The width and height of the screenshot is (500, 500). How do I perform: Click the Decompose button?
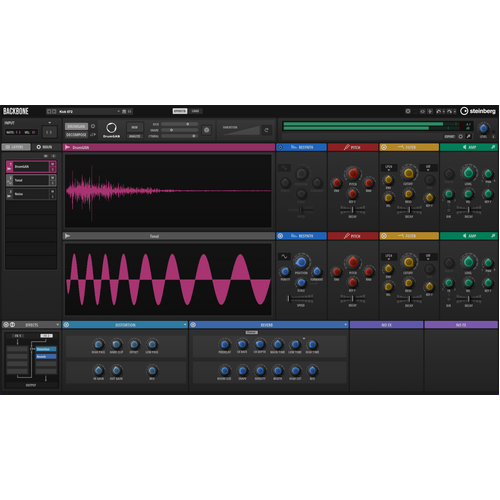tap(76, 135)
